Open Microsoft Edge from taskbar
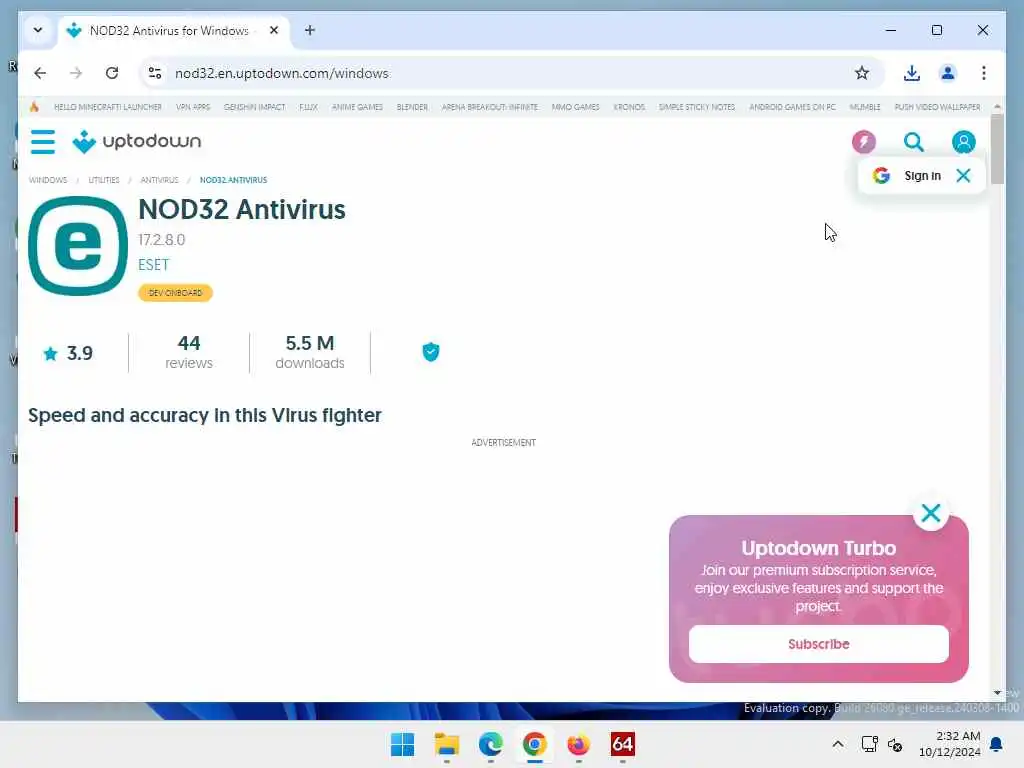 (x=490, y=744)
